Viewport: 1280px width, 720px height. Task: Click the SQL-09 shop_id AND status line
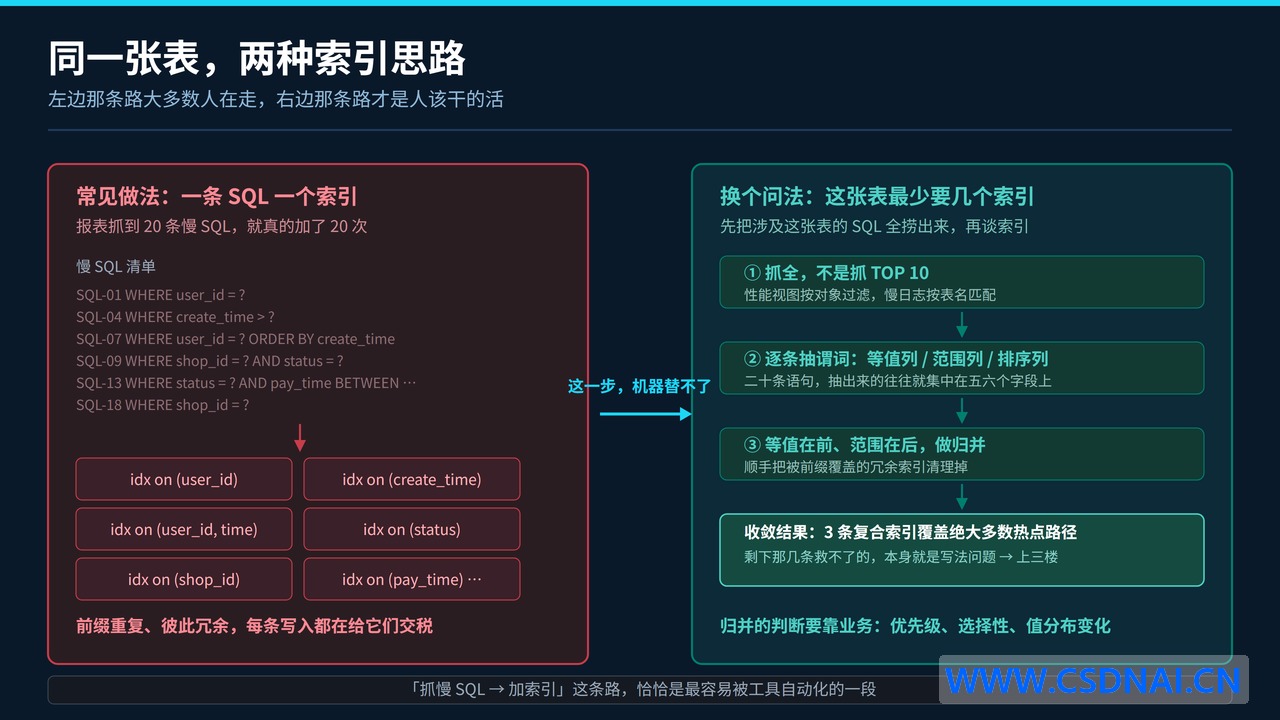point(210,361)
